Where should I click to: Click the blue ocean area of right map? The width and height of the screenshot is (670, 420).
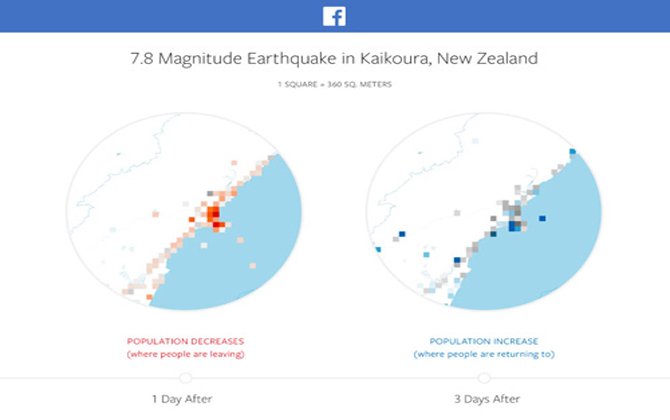tap(550, 260)
